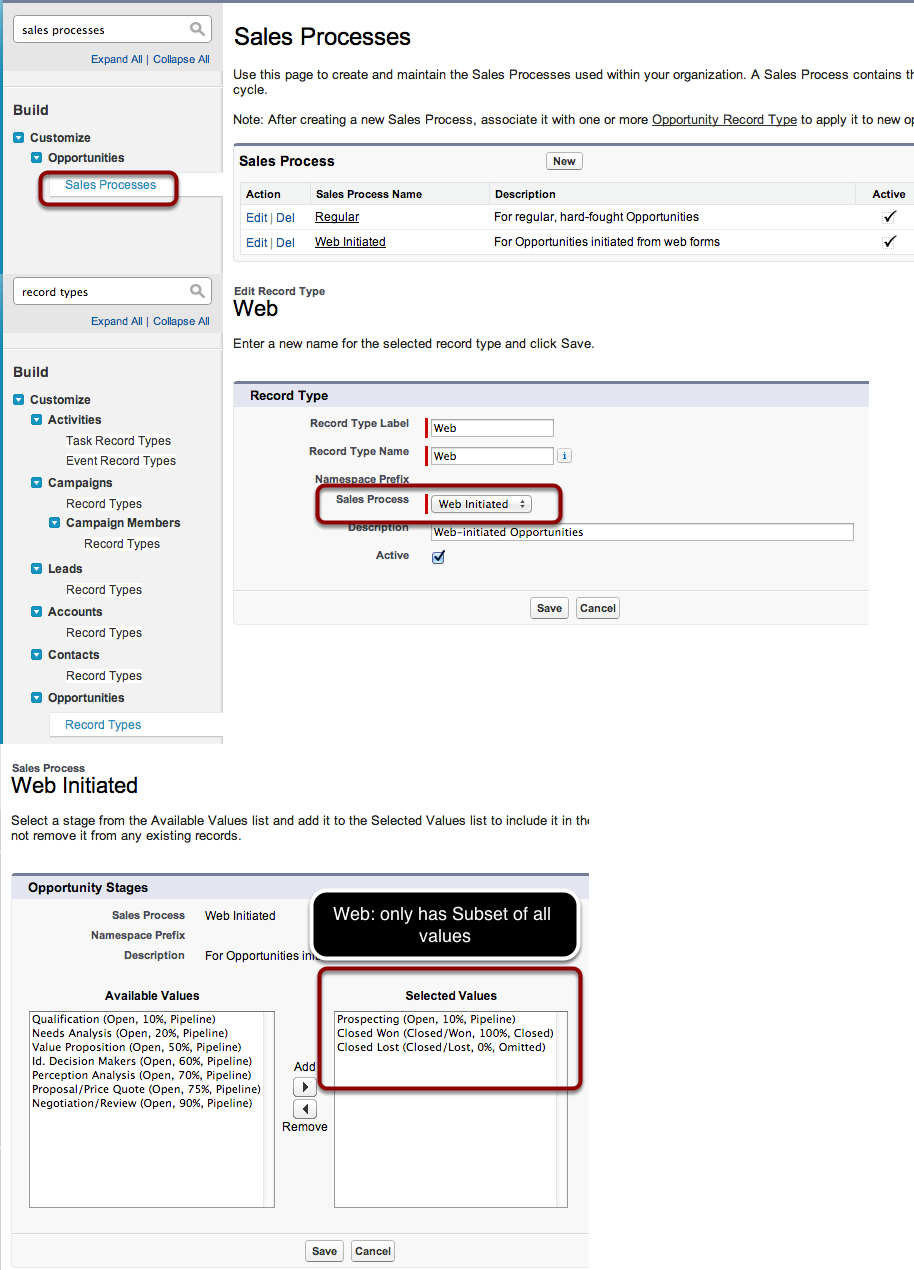Image resolution: width=914 pixels, height=1270 pixels.
Task: Open the Web Initiated sales process link
Action: point(350,242)
